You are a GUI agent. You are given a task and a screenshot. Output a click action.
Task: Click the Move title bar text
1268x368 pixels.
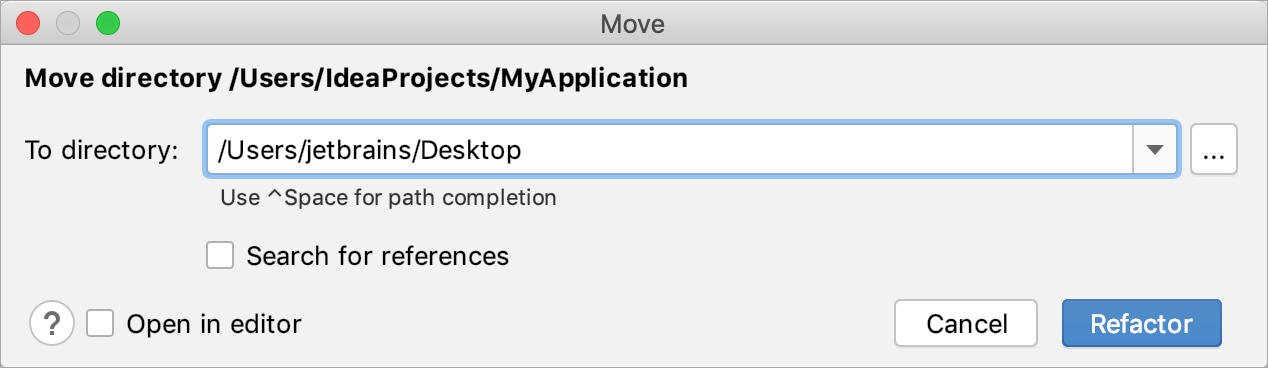pos(633,22)
